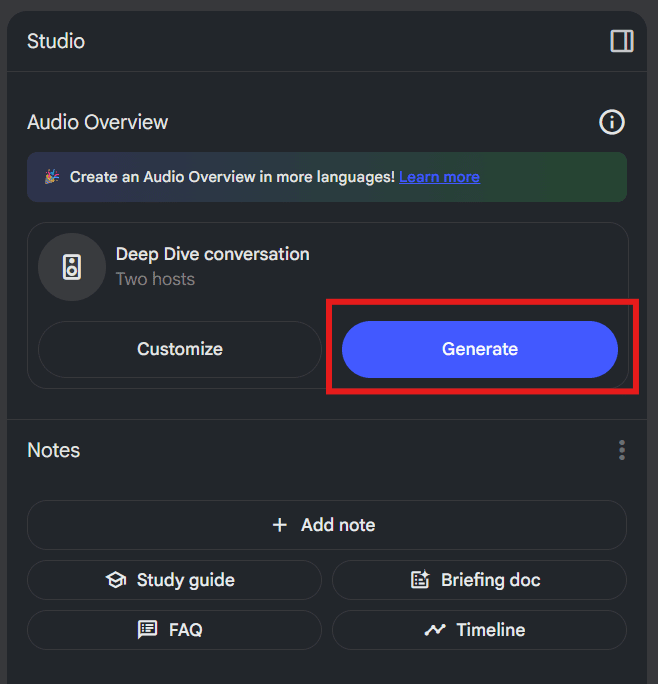This screenshot has height=684, width=658.
Task: Click the Notes section heading
Action: pos(54,450)
